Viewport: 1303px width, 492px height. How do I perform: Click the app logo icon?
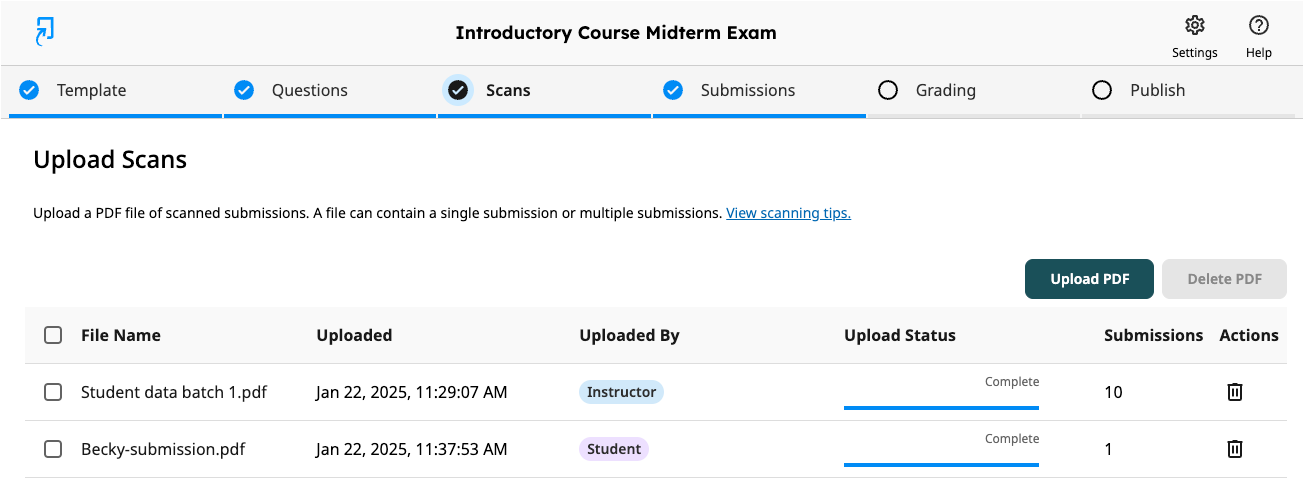point(44,32)
